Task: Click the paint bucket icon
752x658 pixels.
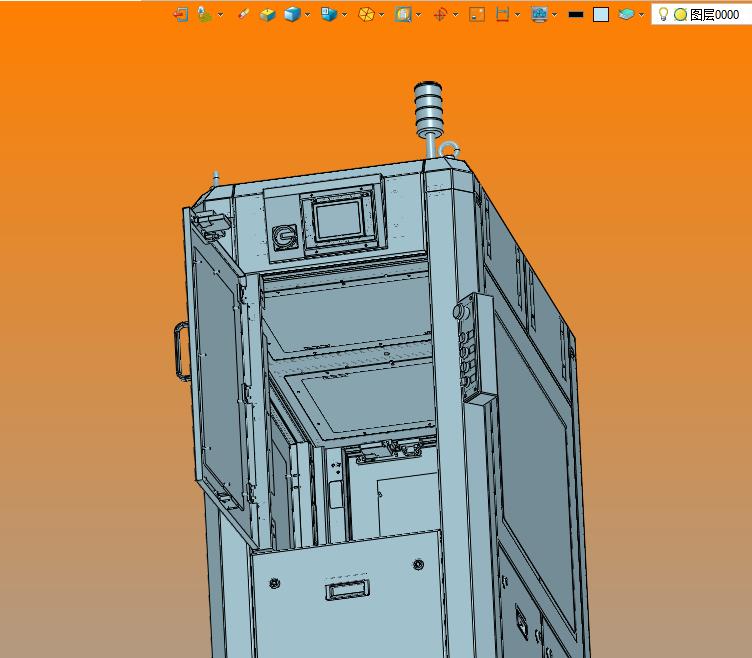Action: pyautogui.click(x=205, y=14)
